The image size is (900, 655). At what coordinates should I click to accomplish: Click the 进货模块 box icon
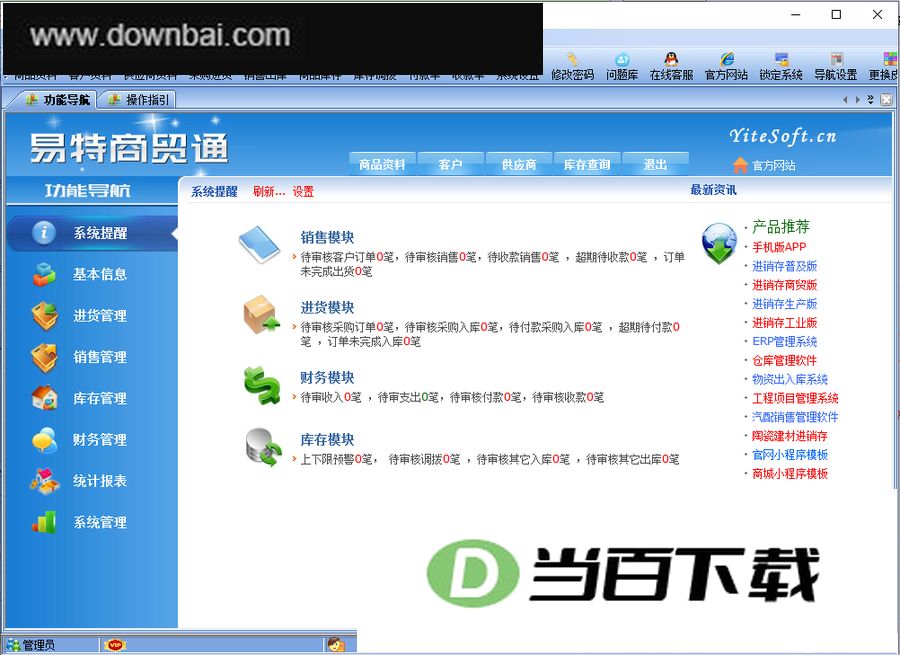[262, 314]
